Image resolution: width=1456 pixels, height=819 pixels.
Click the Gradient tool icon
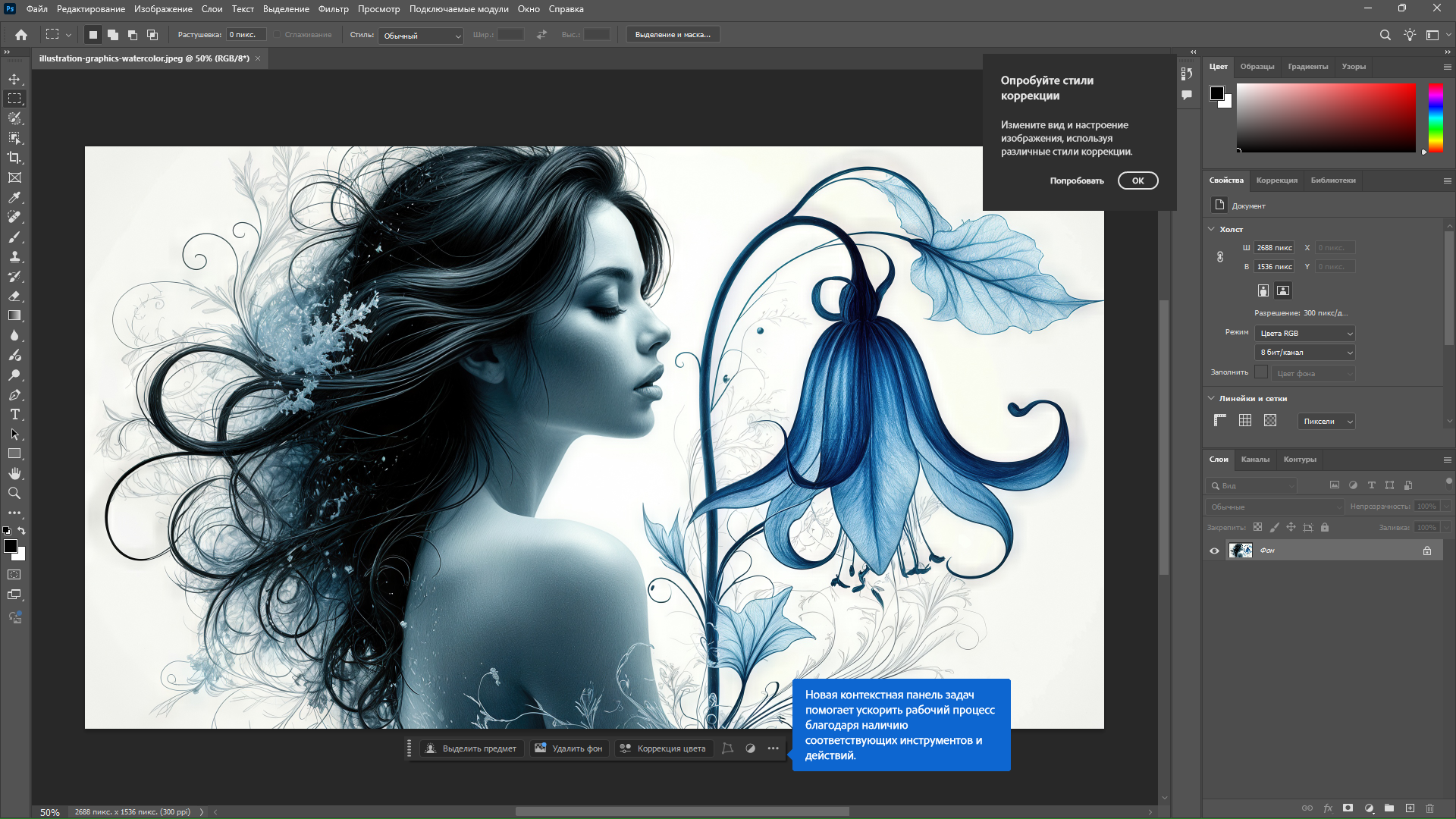[x=14, y=315]
